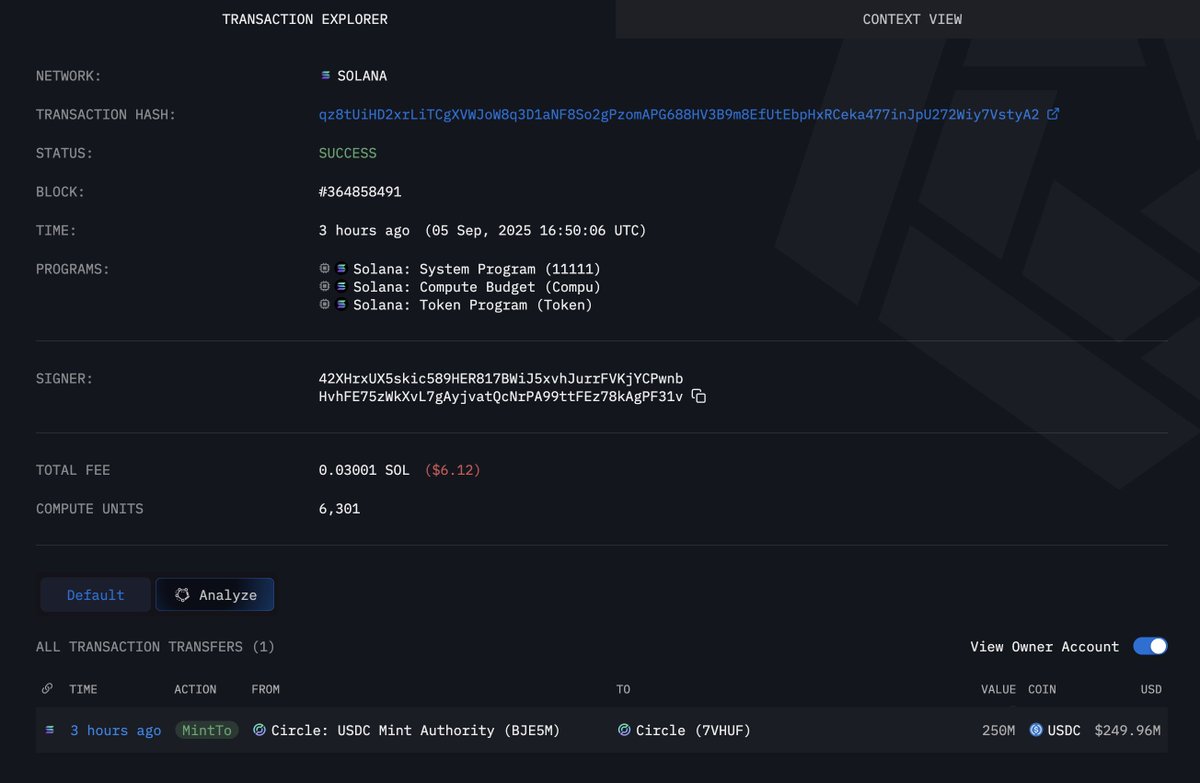Open Solana: System Program (11111)

pyautogui.click(x=477, y=269)
